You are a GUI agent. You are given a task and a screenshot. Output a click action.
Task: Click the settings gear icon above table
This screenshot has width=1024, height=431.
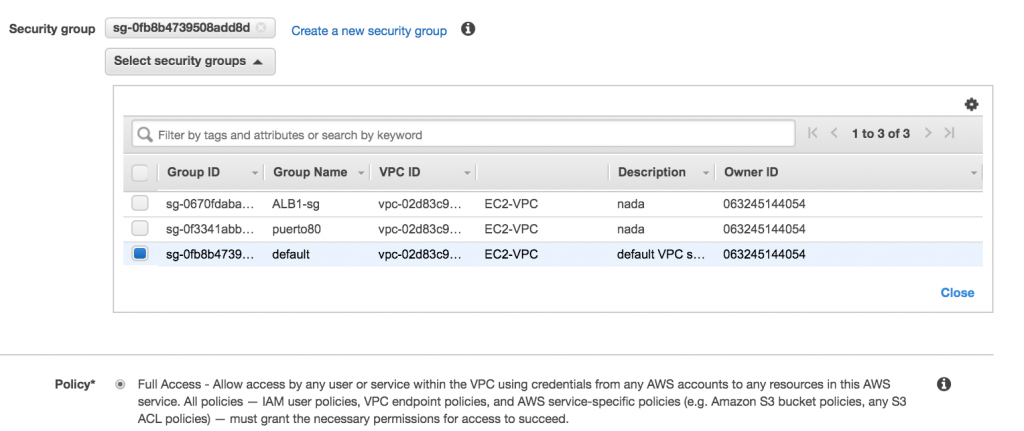(x=971, y=104)
